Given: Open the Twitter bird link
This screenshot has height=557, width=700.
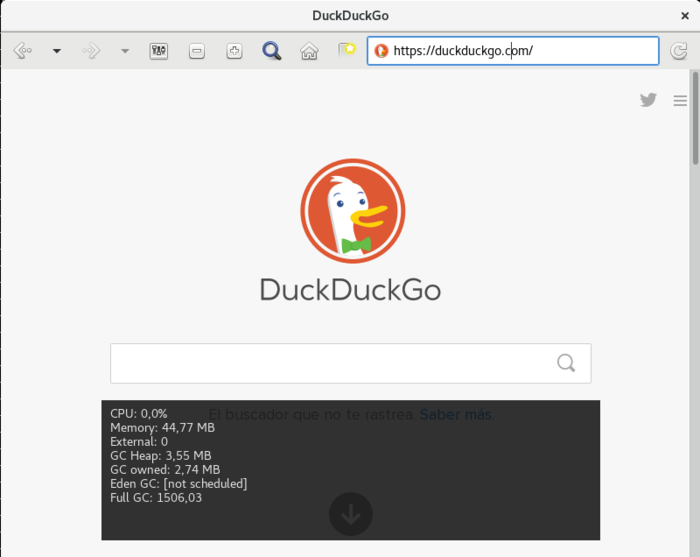Looking at the screenshot, I should click(x=649, y=100).
